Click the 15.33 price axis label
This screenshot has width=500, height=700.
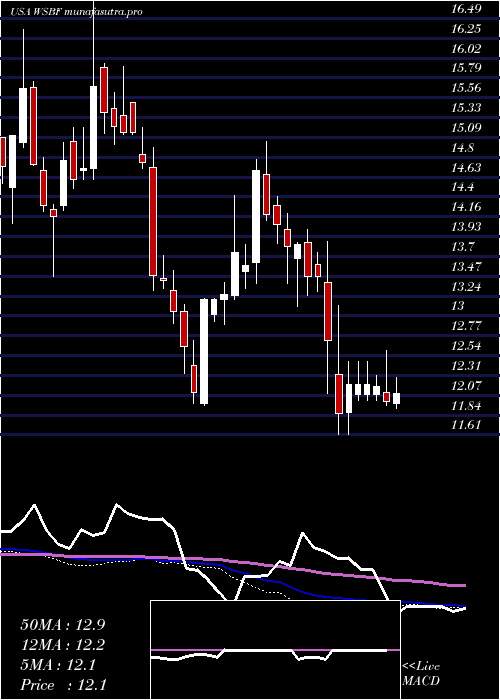(466, 108)
